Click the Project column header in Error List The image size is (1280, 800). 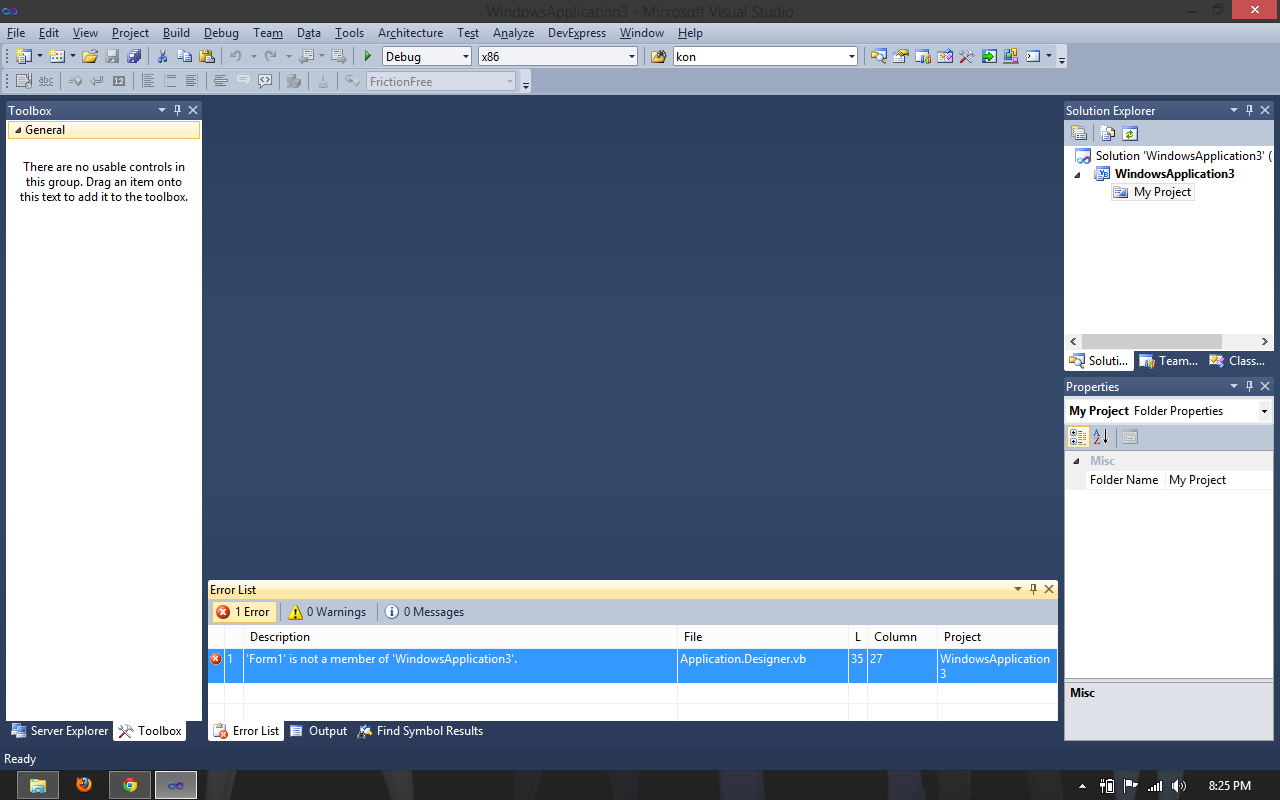(x=997, y=637)
